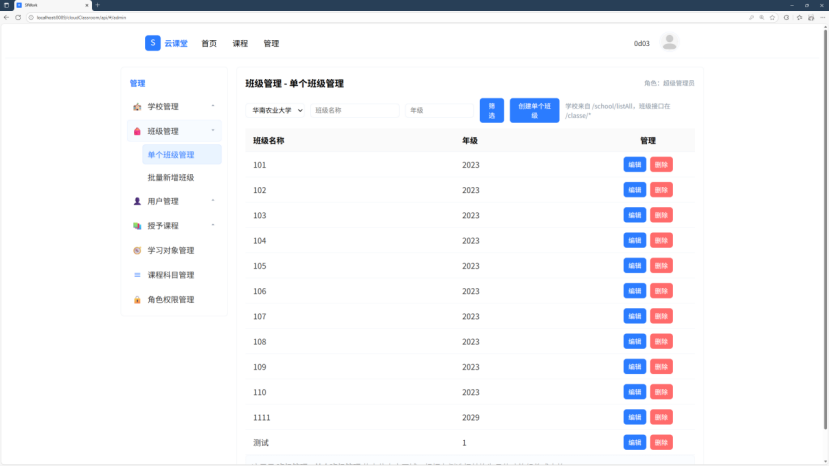Click 创建单个班级 button
The height and width of the screenshot is (467, 830).
[x=534, y=110]
